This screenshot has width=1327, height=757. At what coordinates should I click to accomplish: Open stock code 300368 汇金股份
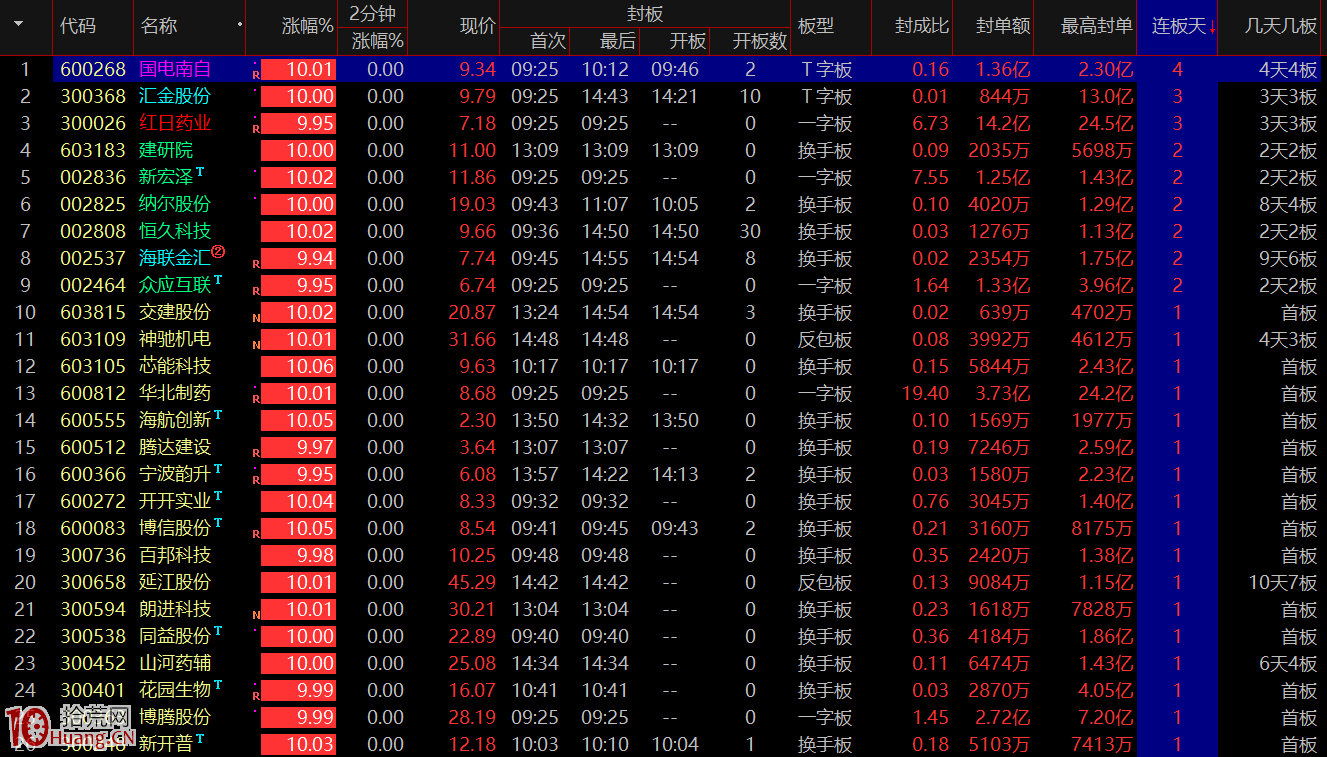tap(93, 97)
